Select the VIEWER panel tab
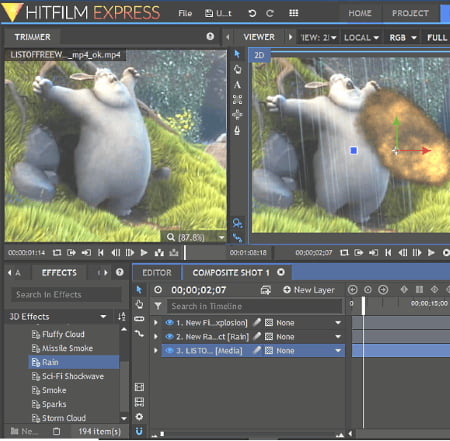Viewport: 450px width, 441px height. pyautogui.click(x=259, y=37)
